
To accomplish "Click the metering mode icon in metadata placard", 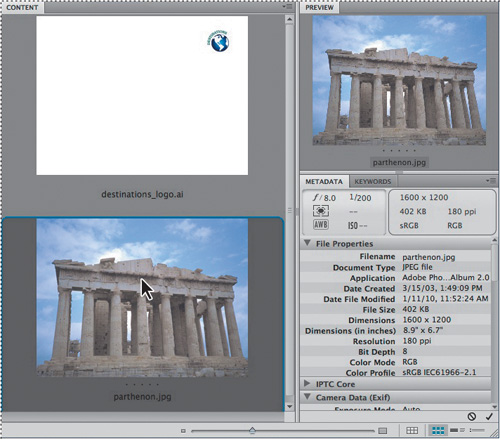I will click(321, 211).
